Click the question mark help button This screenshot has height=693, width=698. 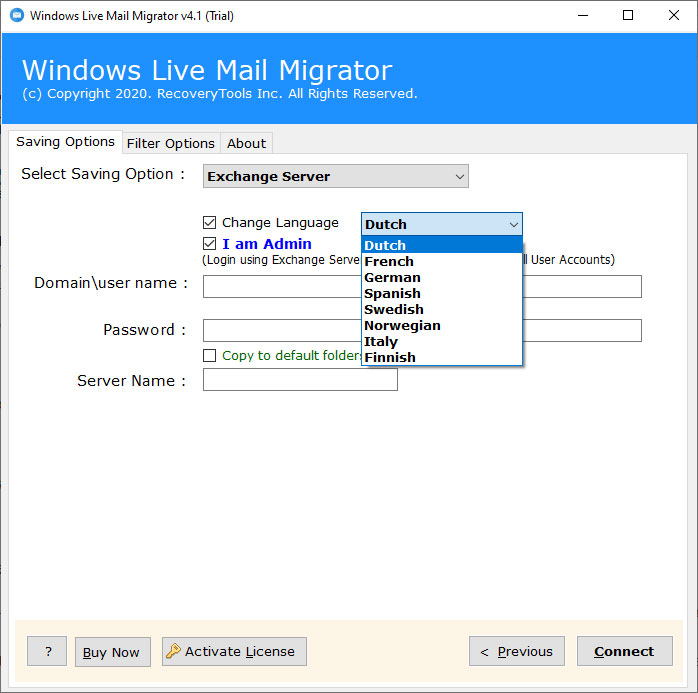click(47, 652)
